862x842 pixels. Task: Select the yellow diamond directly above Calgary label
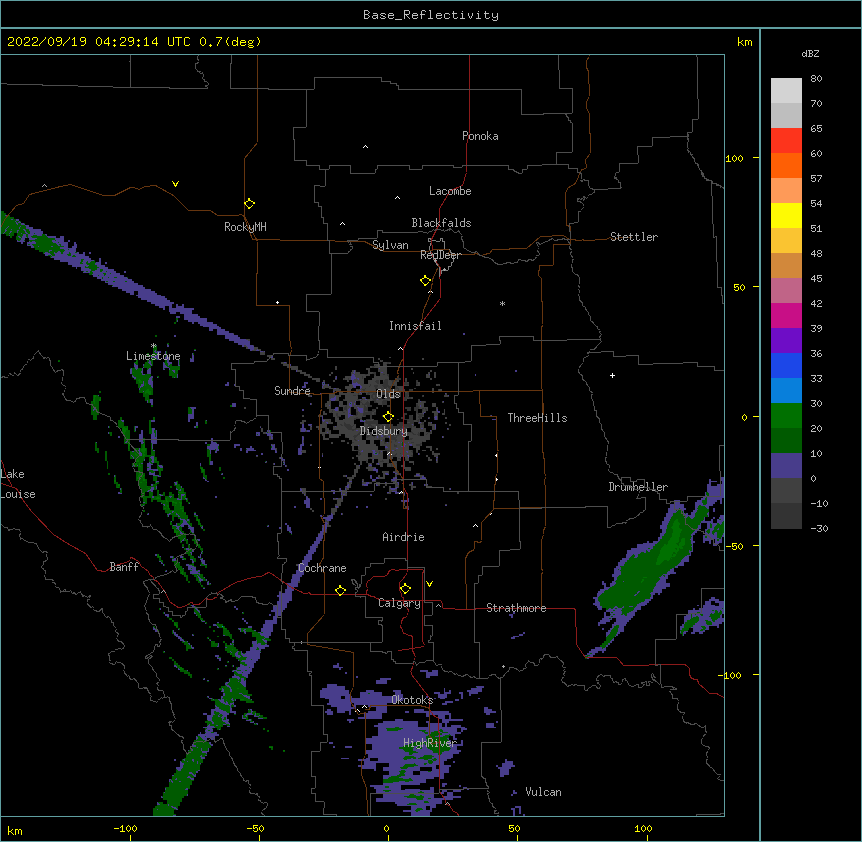click(405, 589)
